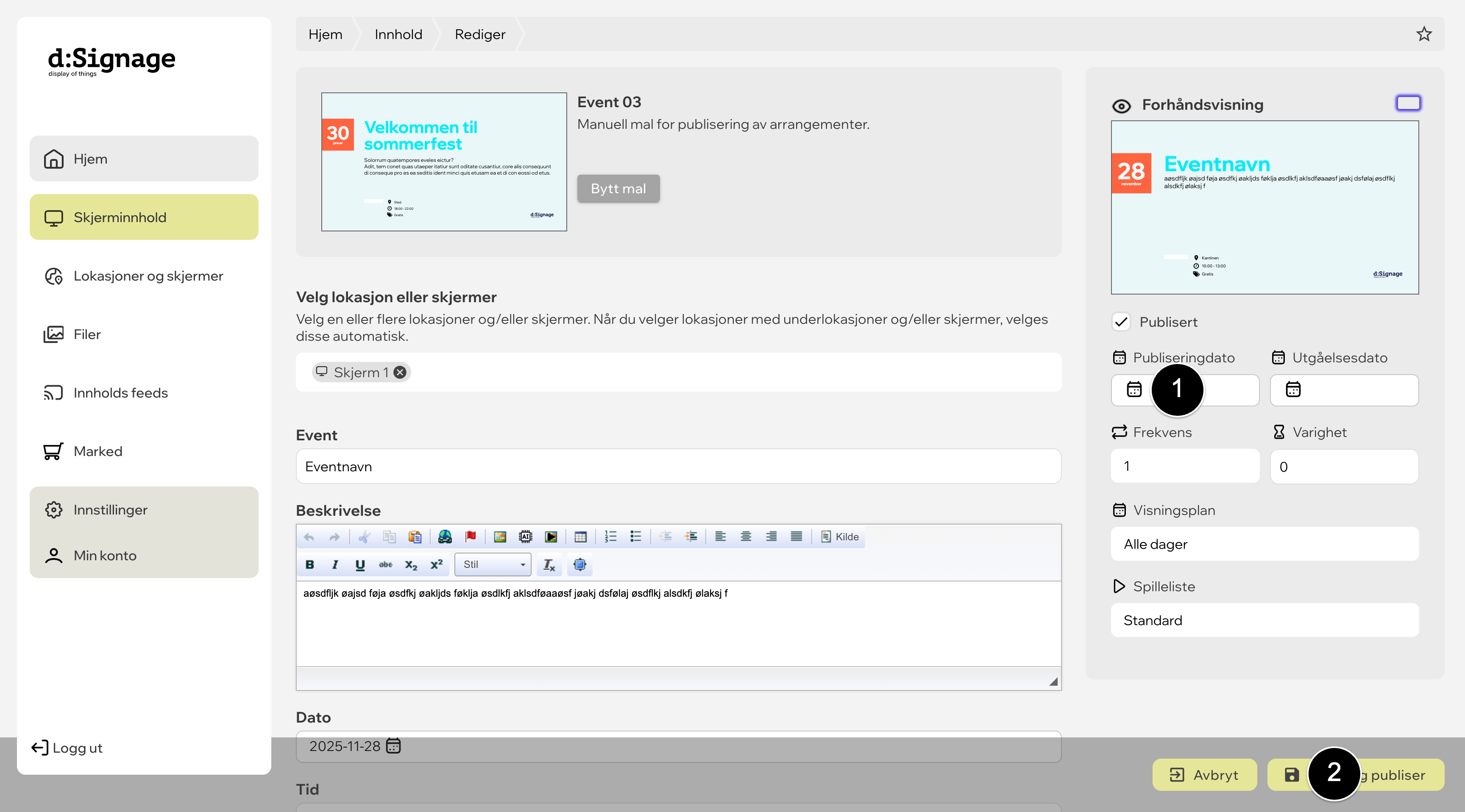Viewport: 1465px width, 812px height.
Task: Click the Varighet input field
Action: (1345, 466)
